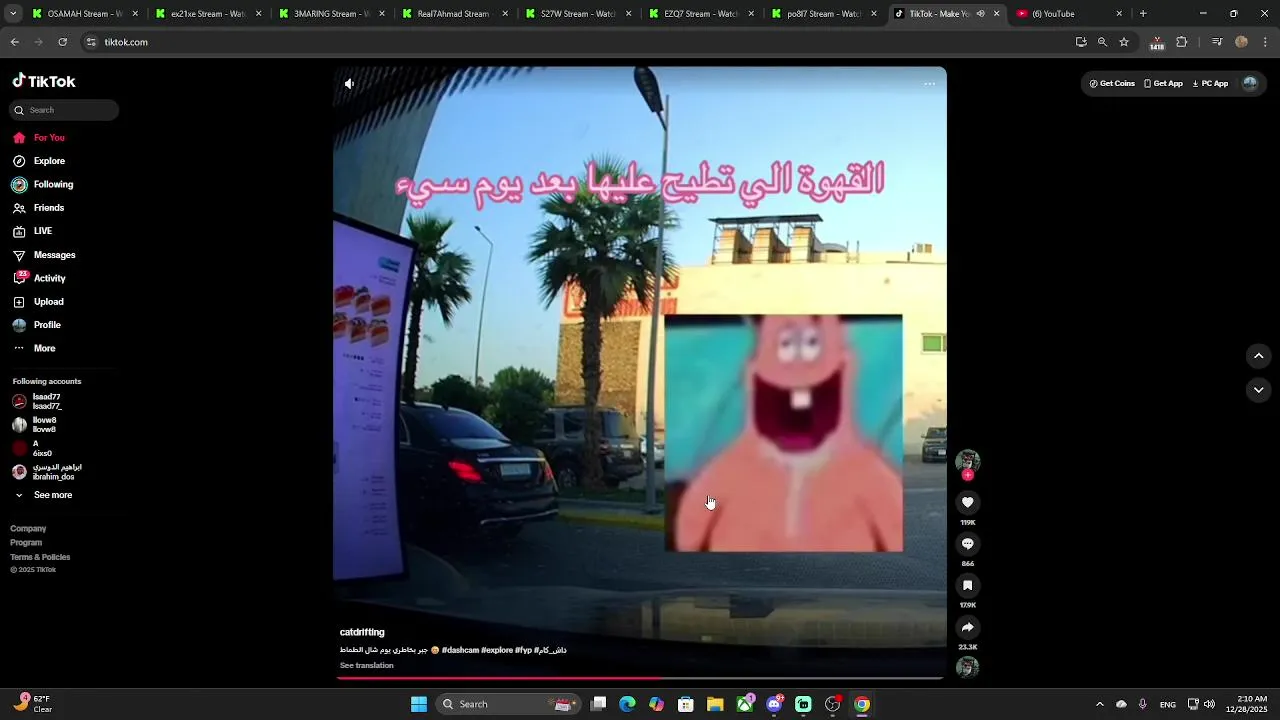Image resolution: width=1280 pixels, height=720 pixels.
Task: Open the media control icon in toolbar
Action: 1217,42
